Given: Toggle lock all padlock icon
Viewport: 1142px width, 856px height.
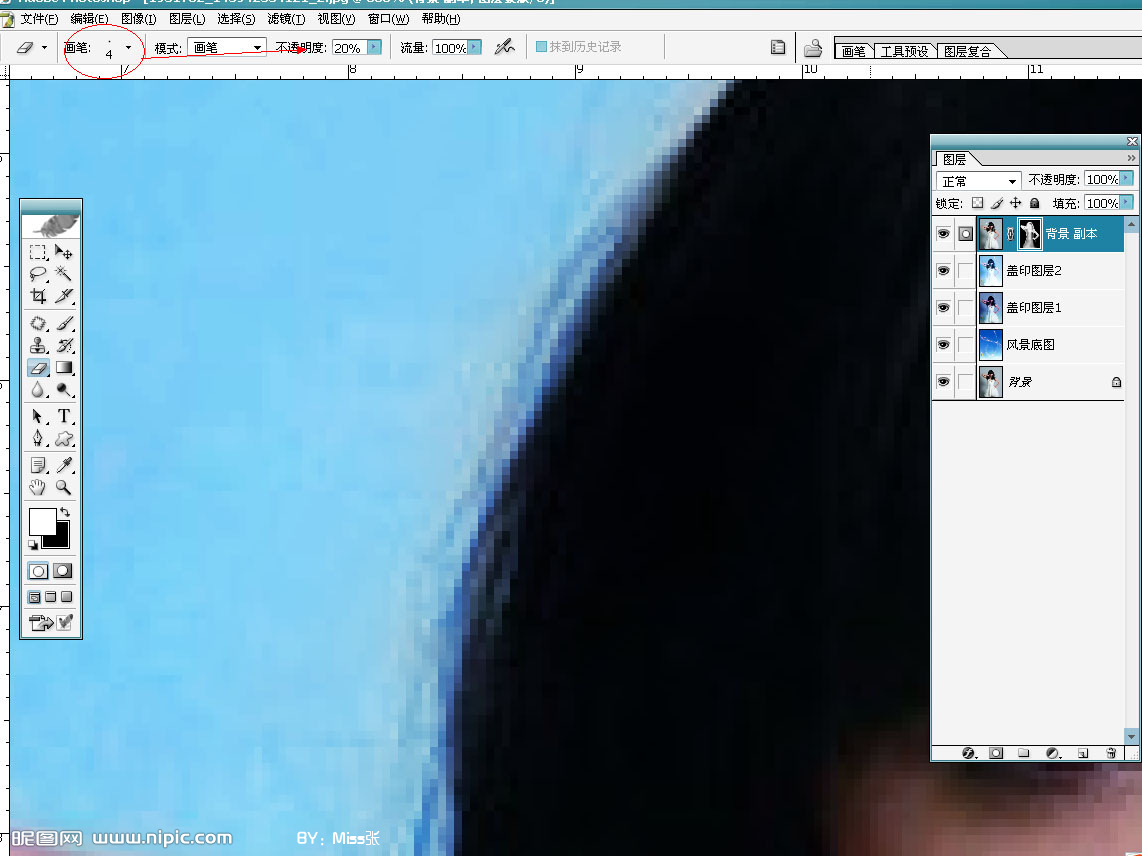Looking at the screenshot, I should (1034, 203).
